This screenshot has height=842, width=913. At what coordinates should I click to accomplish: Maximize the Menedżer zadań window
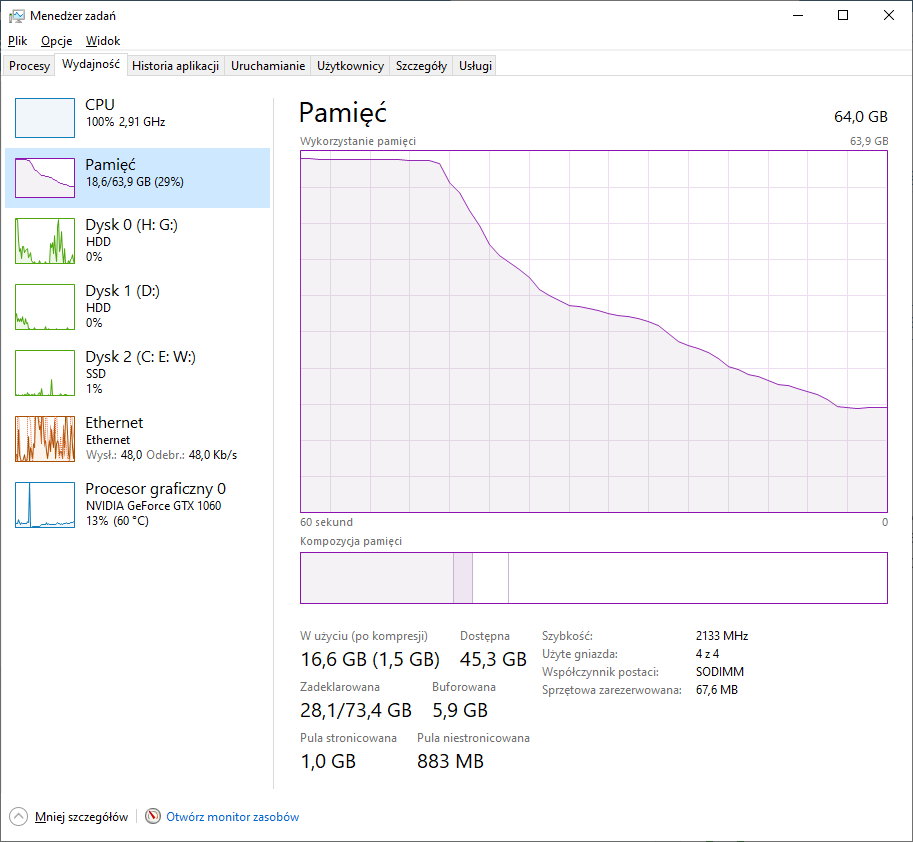(x=843, y=16)
